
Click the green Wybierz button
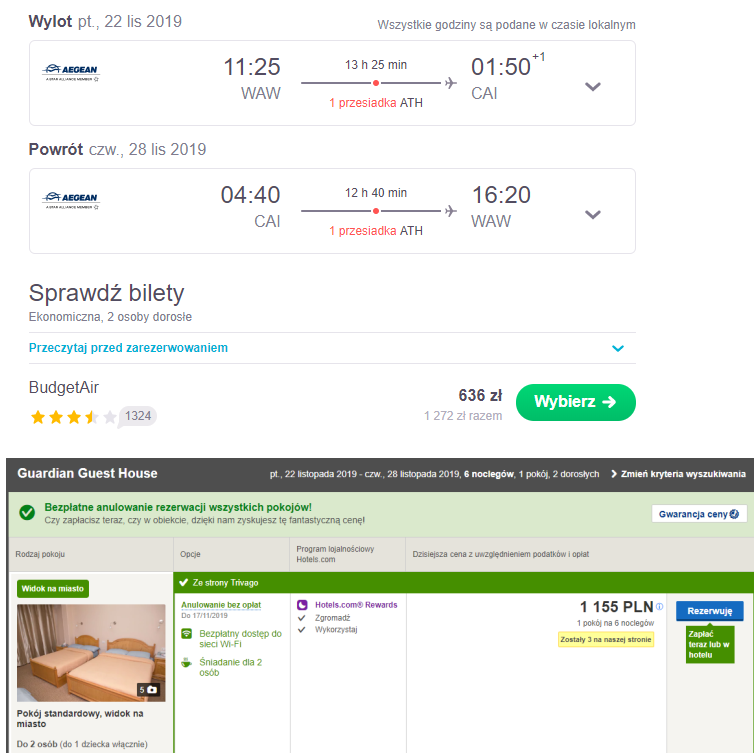[576, 402]
